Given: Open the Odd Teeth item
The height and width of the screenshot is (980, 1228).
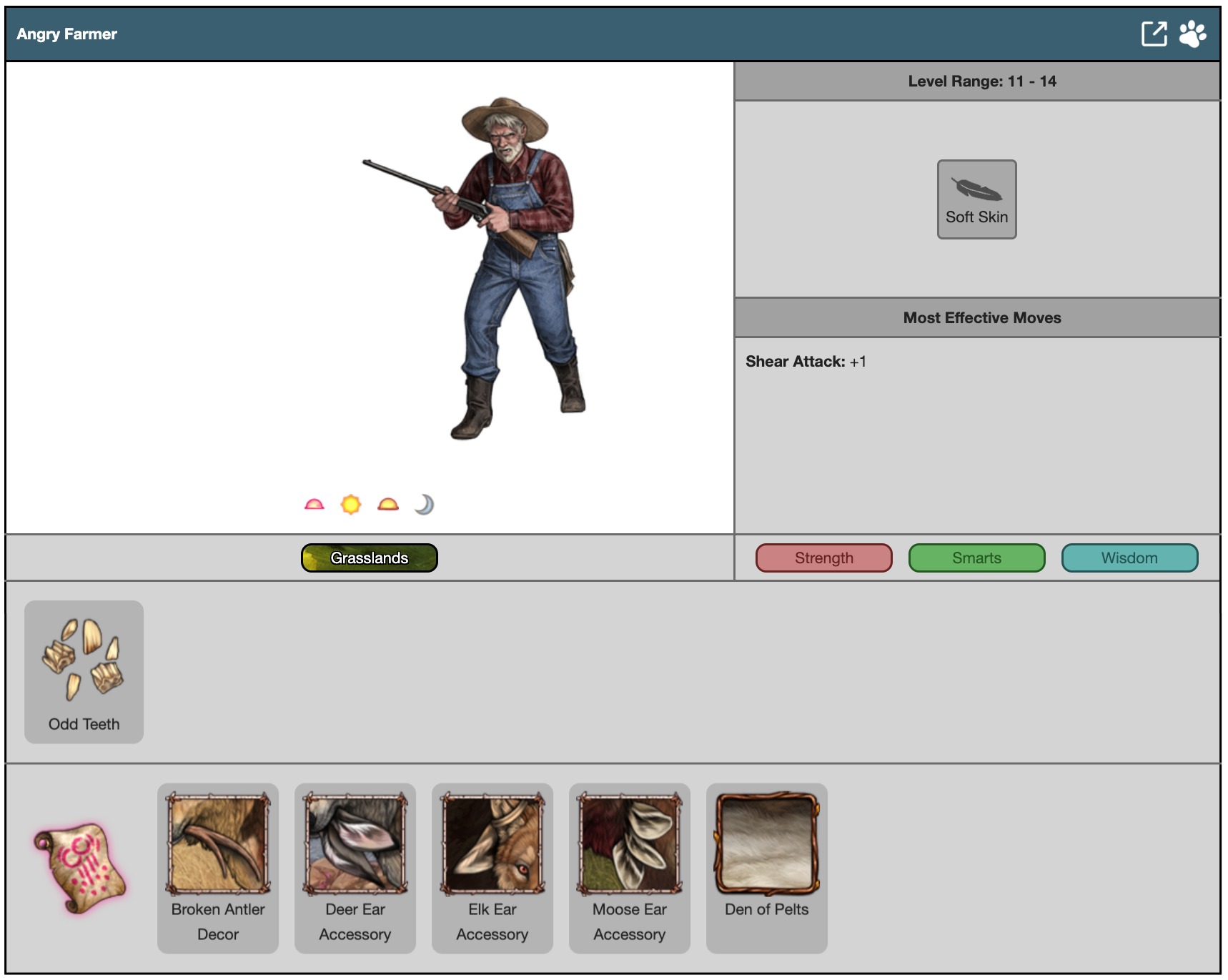Looking at the screenshot, I should point(84,671).
